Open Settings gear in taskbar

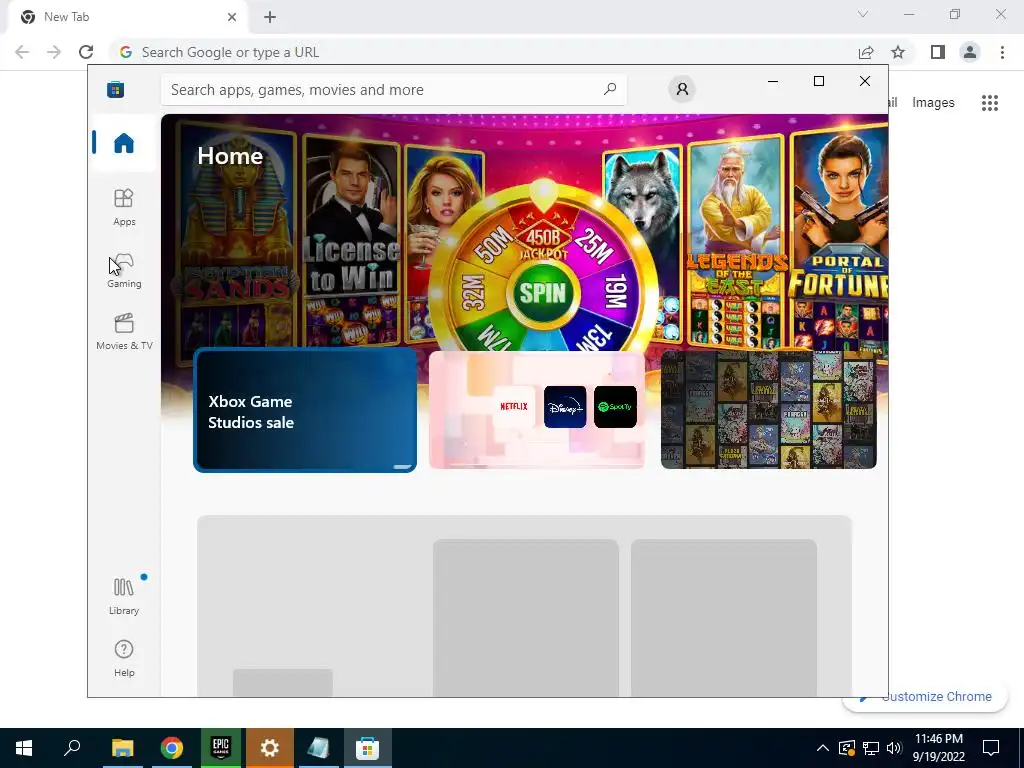pyautogui.click(x=270, y=748)
